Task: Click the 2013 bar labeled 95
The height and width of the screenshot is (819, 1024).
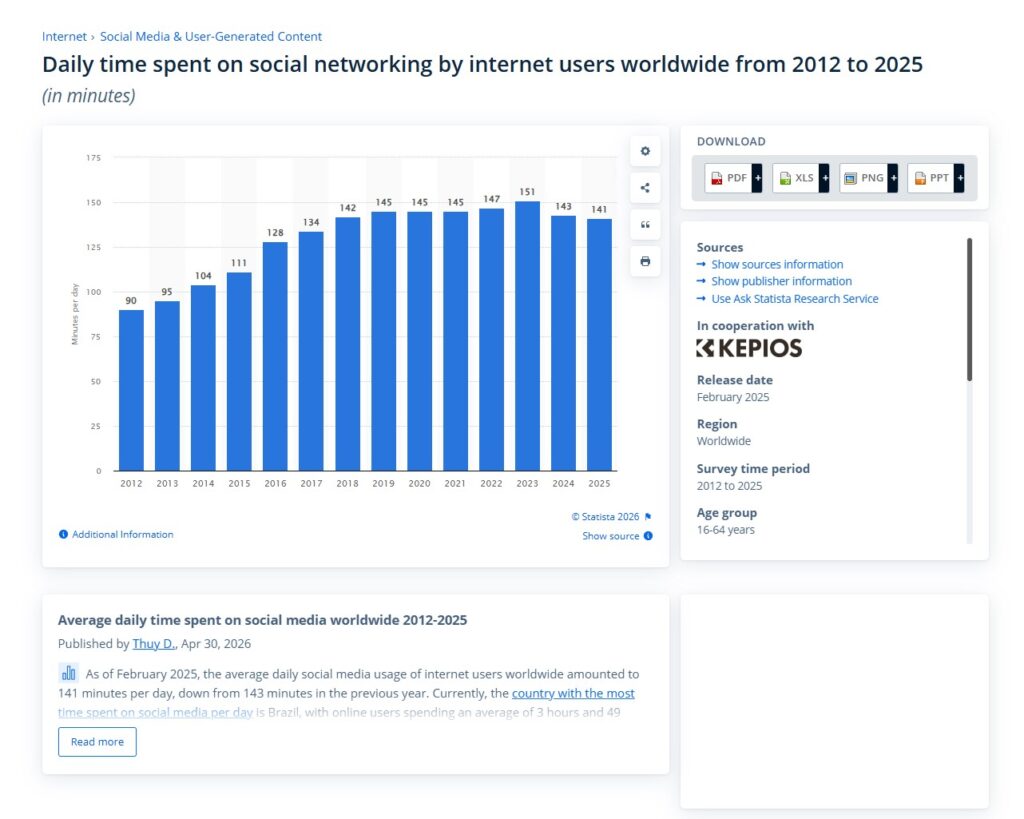Action: pyautogui.click(x=167, y=385)
